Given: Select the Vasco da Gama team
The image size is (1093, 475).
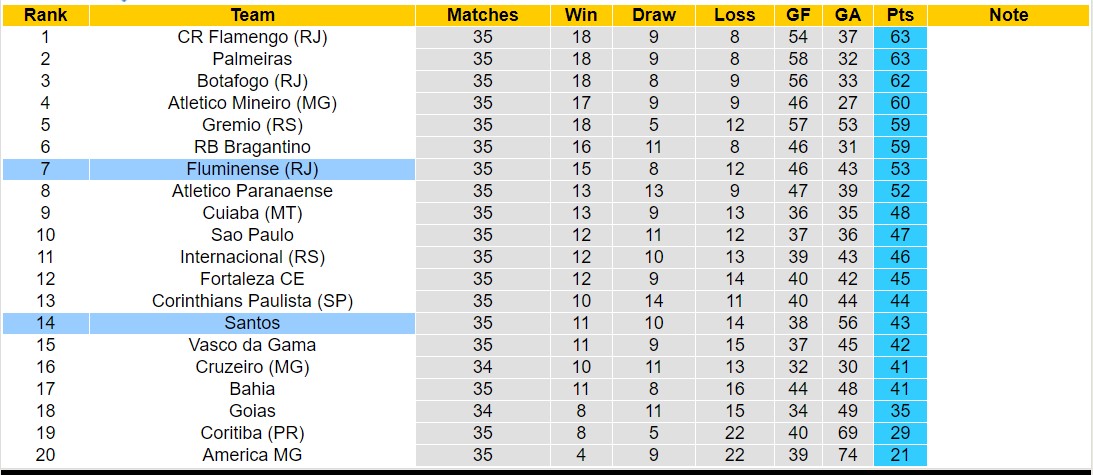Looking at the screenshot, I should click(x=252, y=345).
